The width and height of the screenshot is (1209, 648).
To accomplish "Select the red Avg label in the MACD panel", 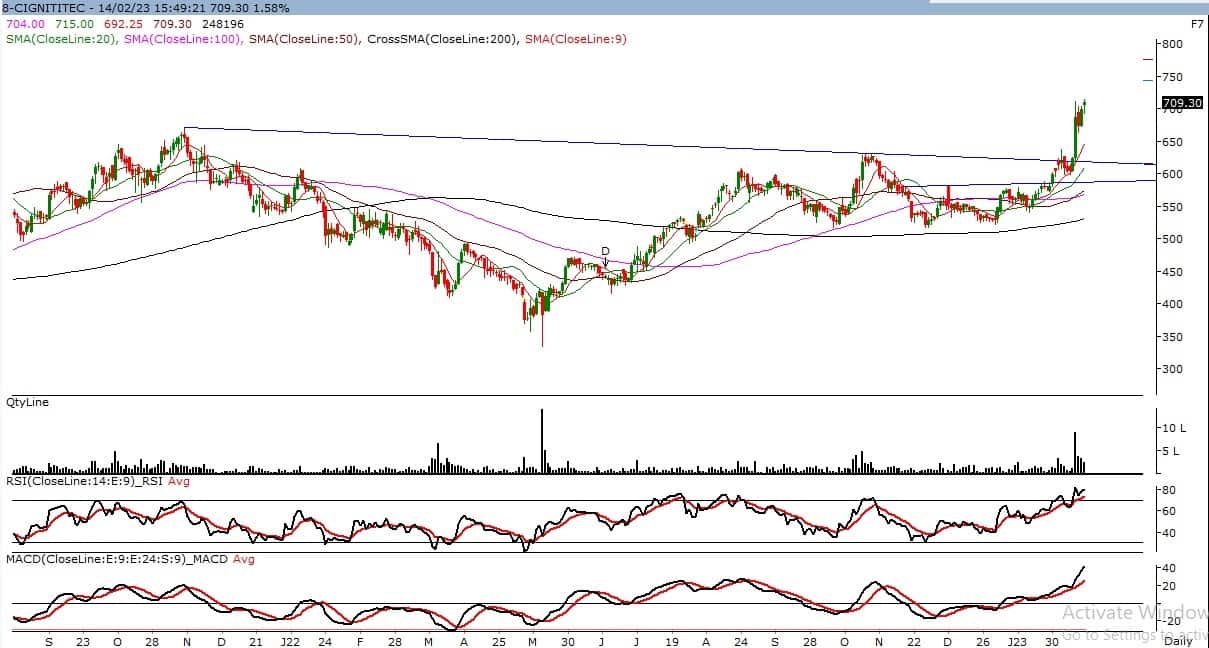I will pyautogui.click(x=244, y=559).
